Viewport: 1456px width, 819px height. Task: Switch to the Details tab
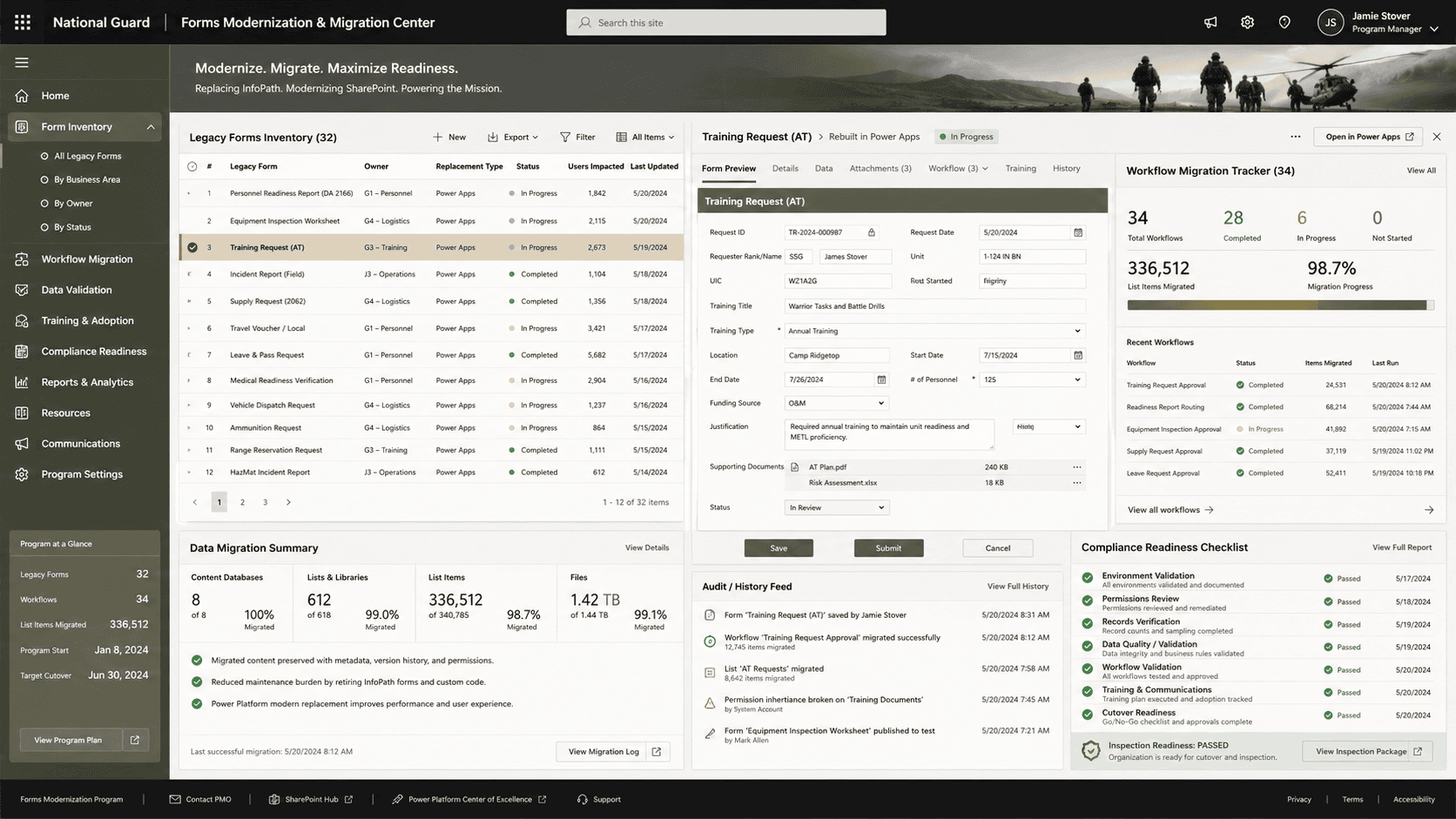click(785, 169)
